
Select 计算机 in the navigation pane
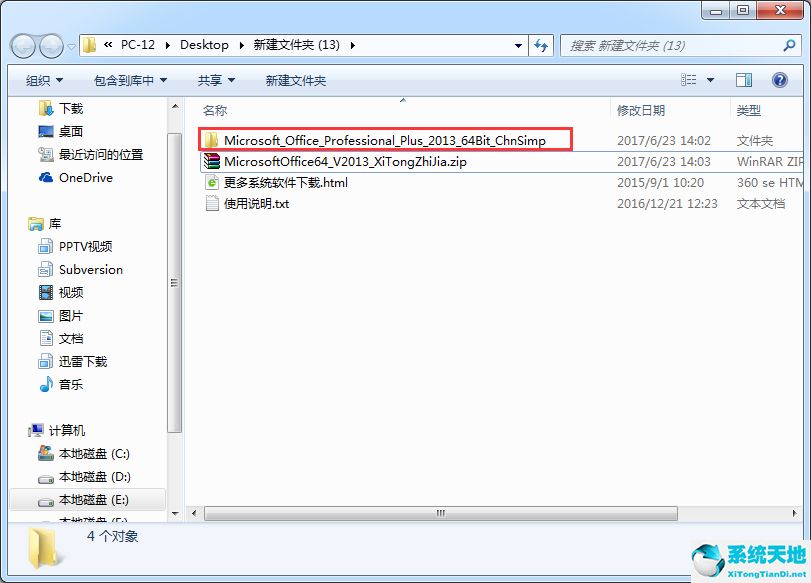(x=67, y=430)
